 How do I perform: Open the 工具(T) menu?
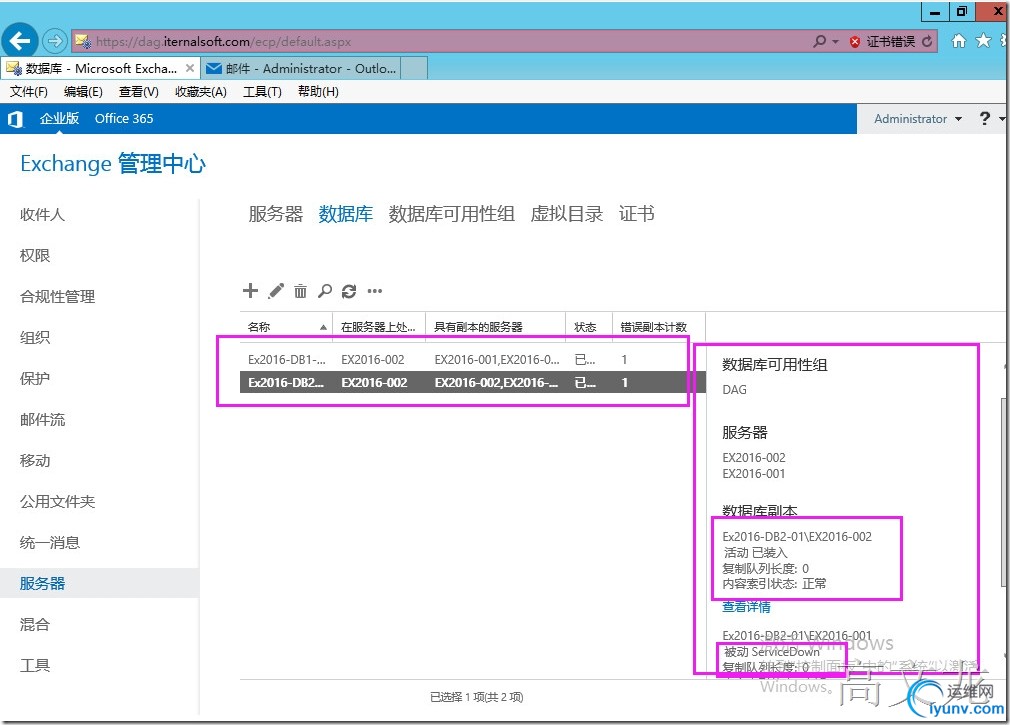pyautogui.click(x=262, y=92)
